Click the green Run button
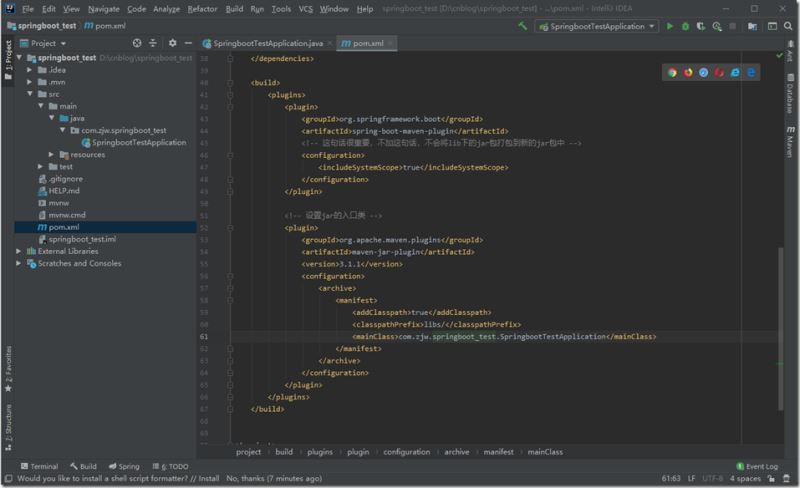Viewport: 800px width, 488px height. tap(670, 26)
